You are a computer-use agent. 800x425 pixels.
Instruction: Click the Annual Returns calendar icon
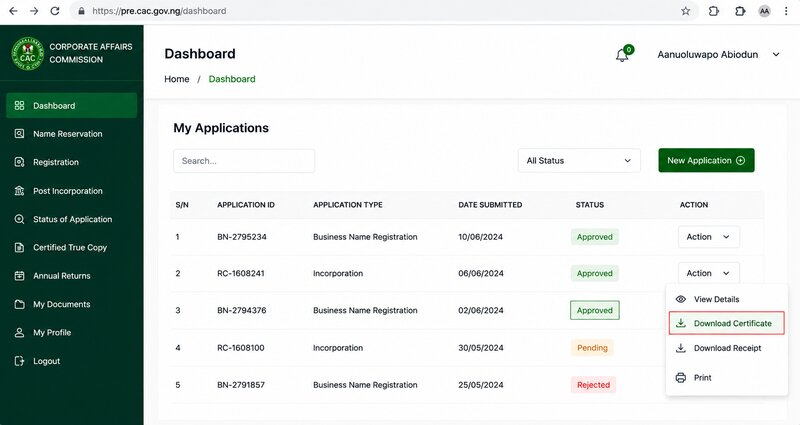pyautogui.click(x=19, y=276)
